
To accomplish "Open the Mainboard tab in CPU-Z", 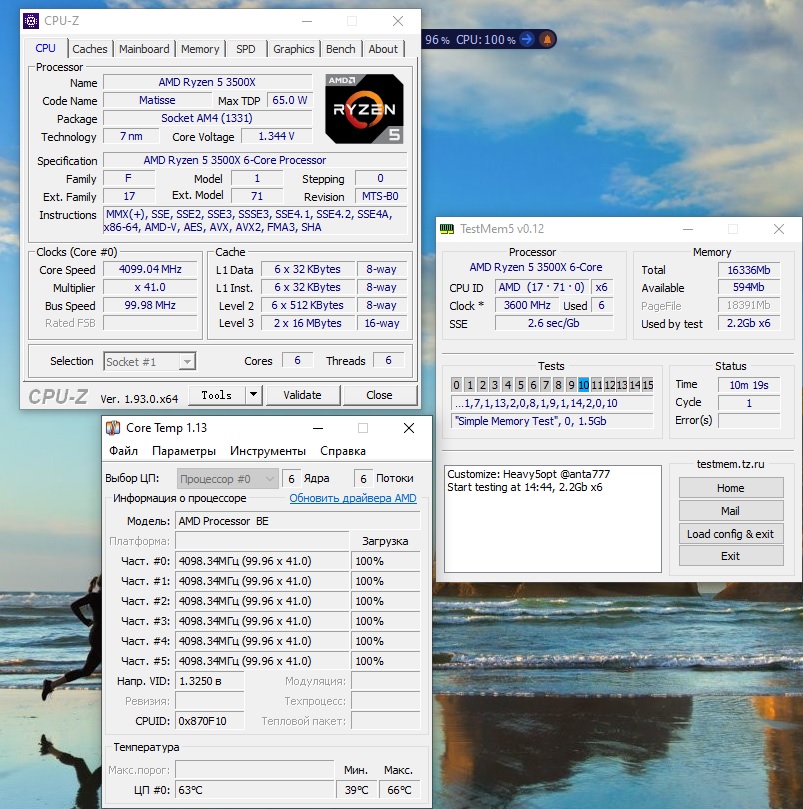I will [x=144, y=49].
